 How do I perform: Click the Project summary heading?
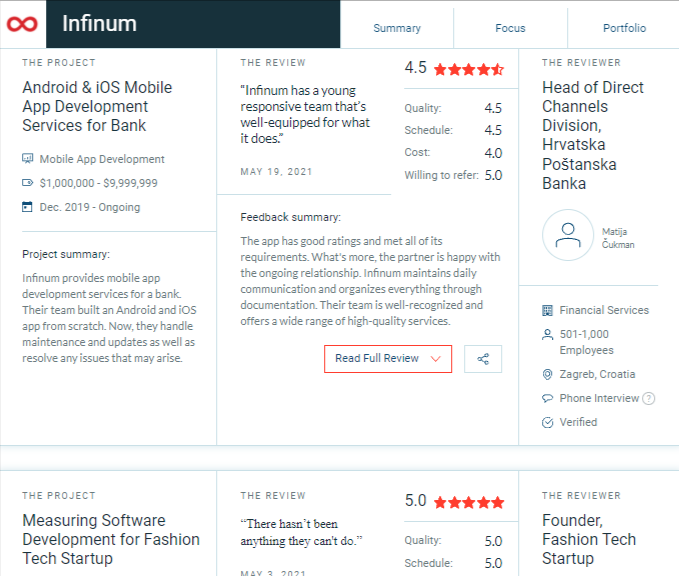pos(66,254)
